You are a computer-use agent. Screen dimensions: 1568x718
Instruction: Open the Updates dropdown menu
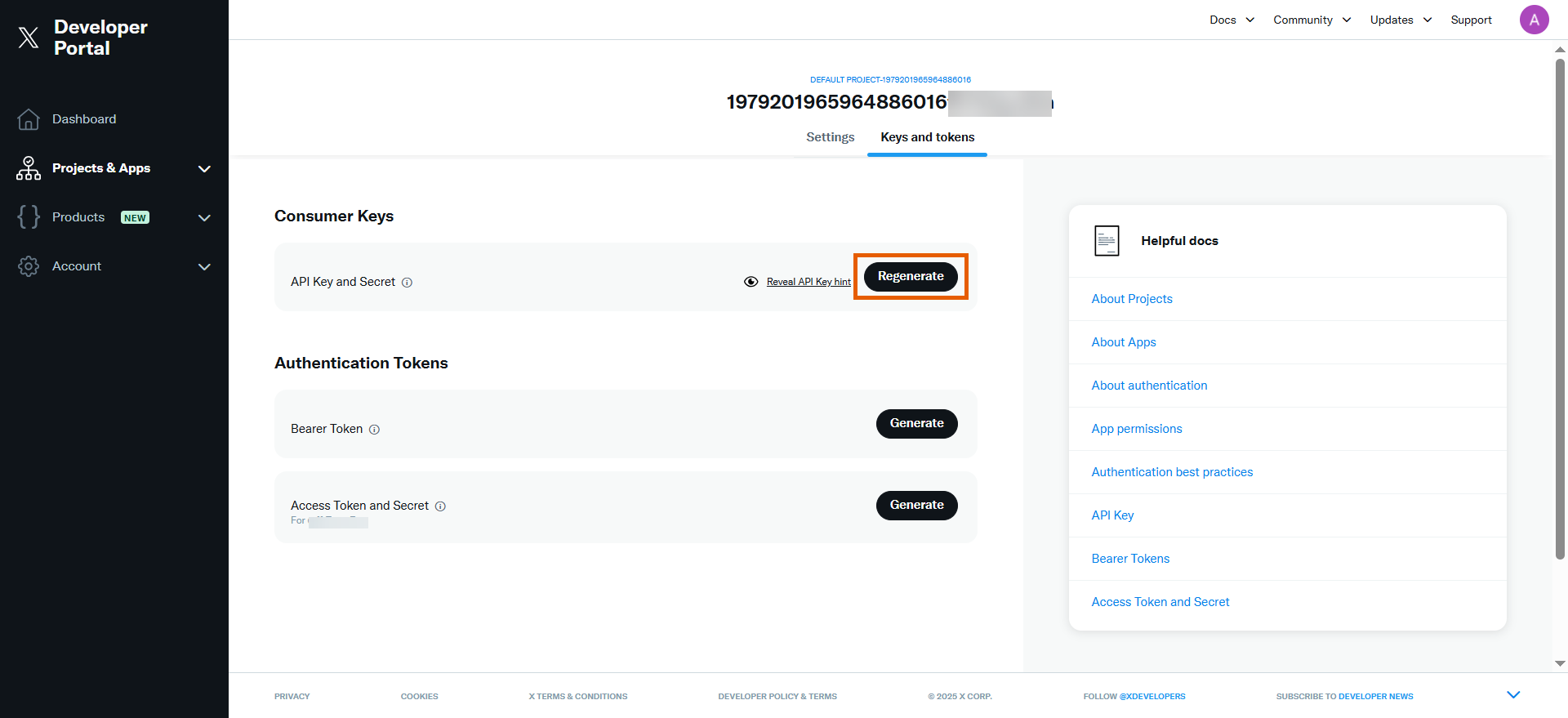click(x=1401, y=20)
